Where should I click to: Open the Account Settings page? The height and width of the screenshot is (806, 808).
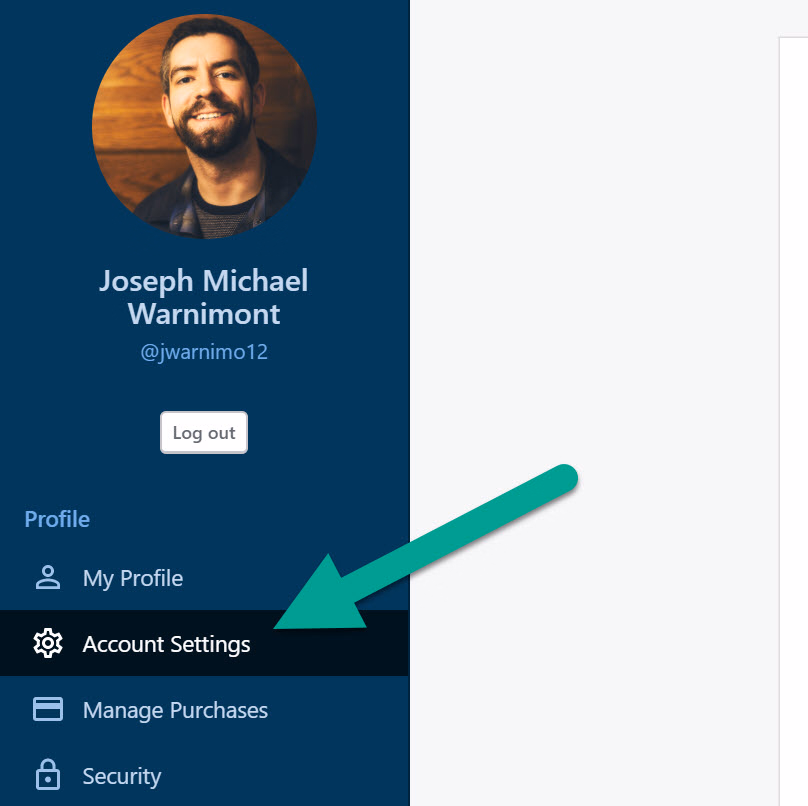coord(166,644)
